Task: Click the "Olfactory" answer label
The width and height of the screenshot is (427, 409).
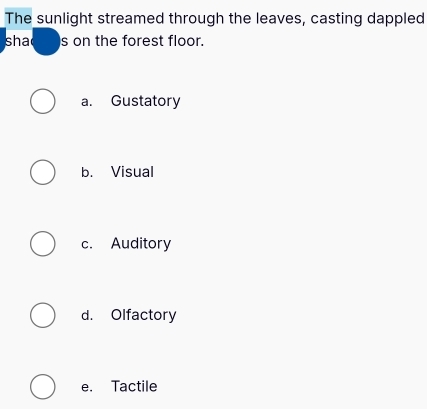Action: pos(143,315)
